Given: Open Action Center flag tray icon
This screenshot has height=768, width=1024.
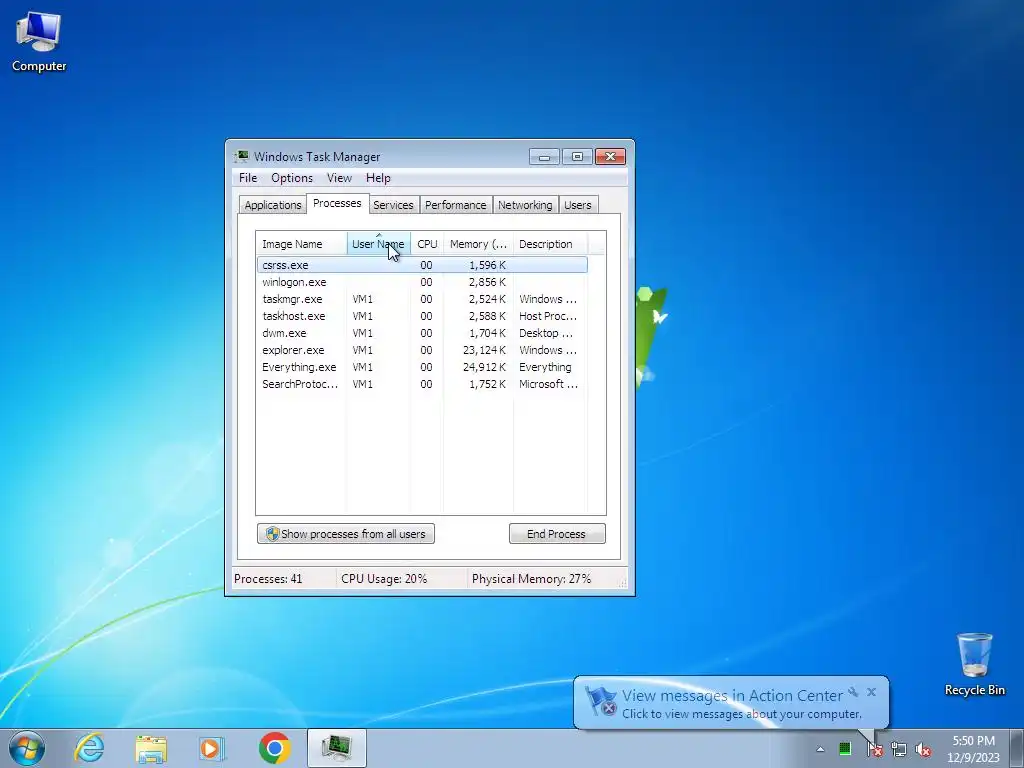Looking at the screenshot, I should coord(874,749).
